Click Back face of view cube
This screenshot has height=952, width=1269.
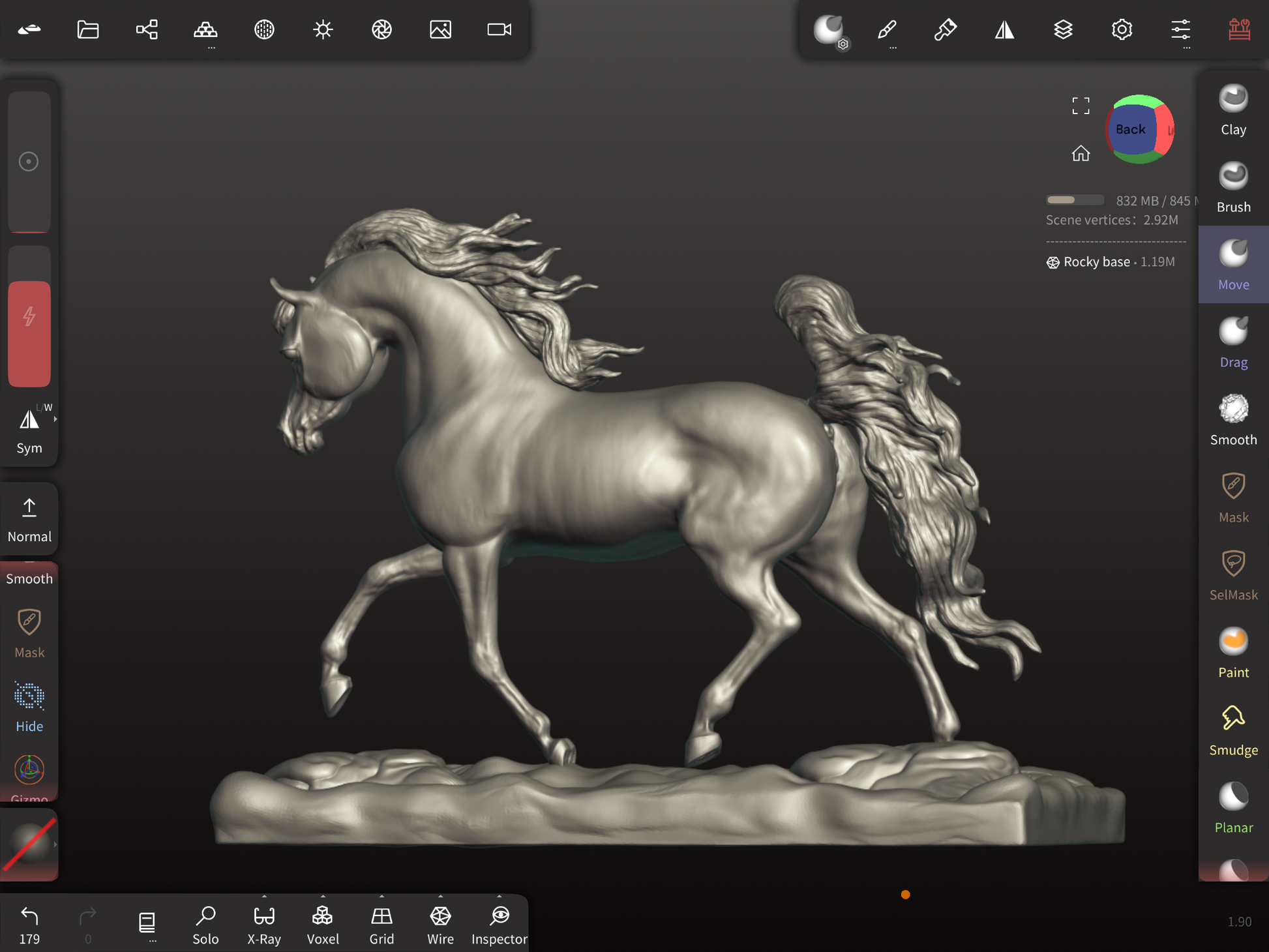point(1130,129)
